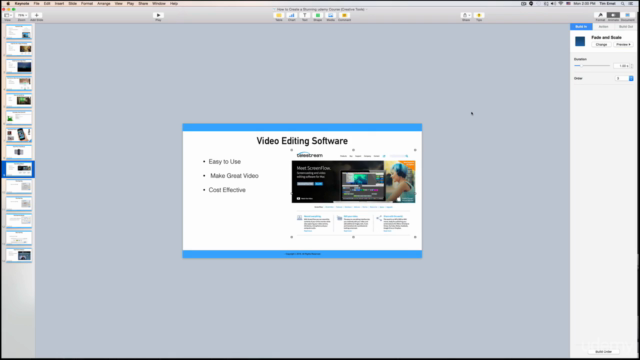Switch to the Action tab
The image size is (640, 360).
click(x=603, y=27)
